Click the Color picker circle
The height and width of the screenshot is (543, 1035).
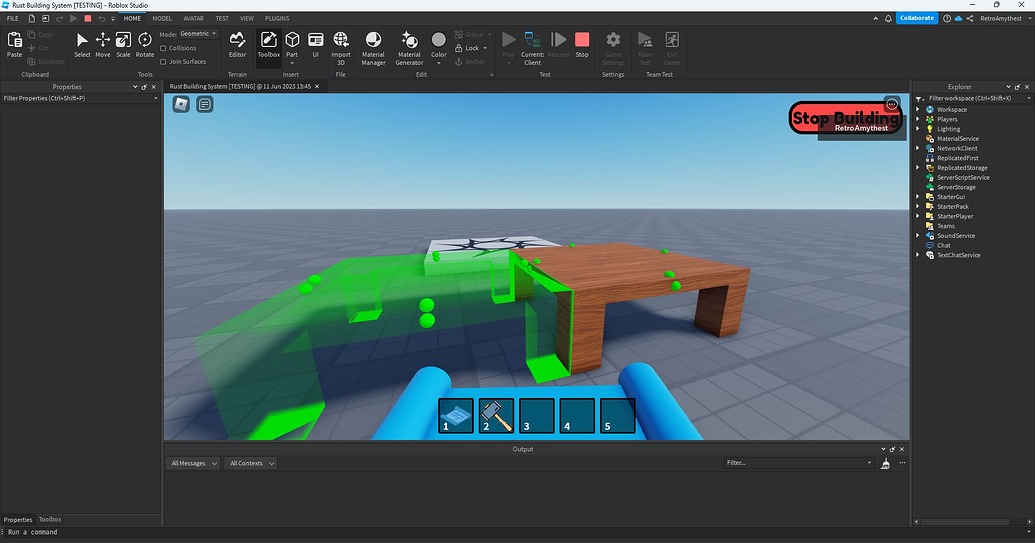tap(438, 40)
